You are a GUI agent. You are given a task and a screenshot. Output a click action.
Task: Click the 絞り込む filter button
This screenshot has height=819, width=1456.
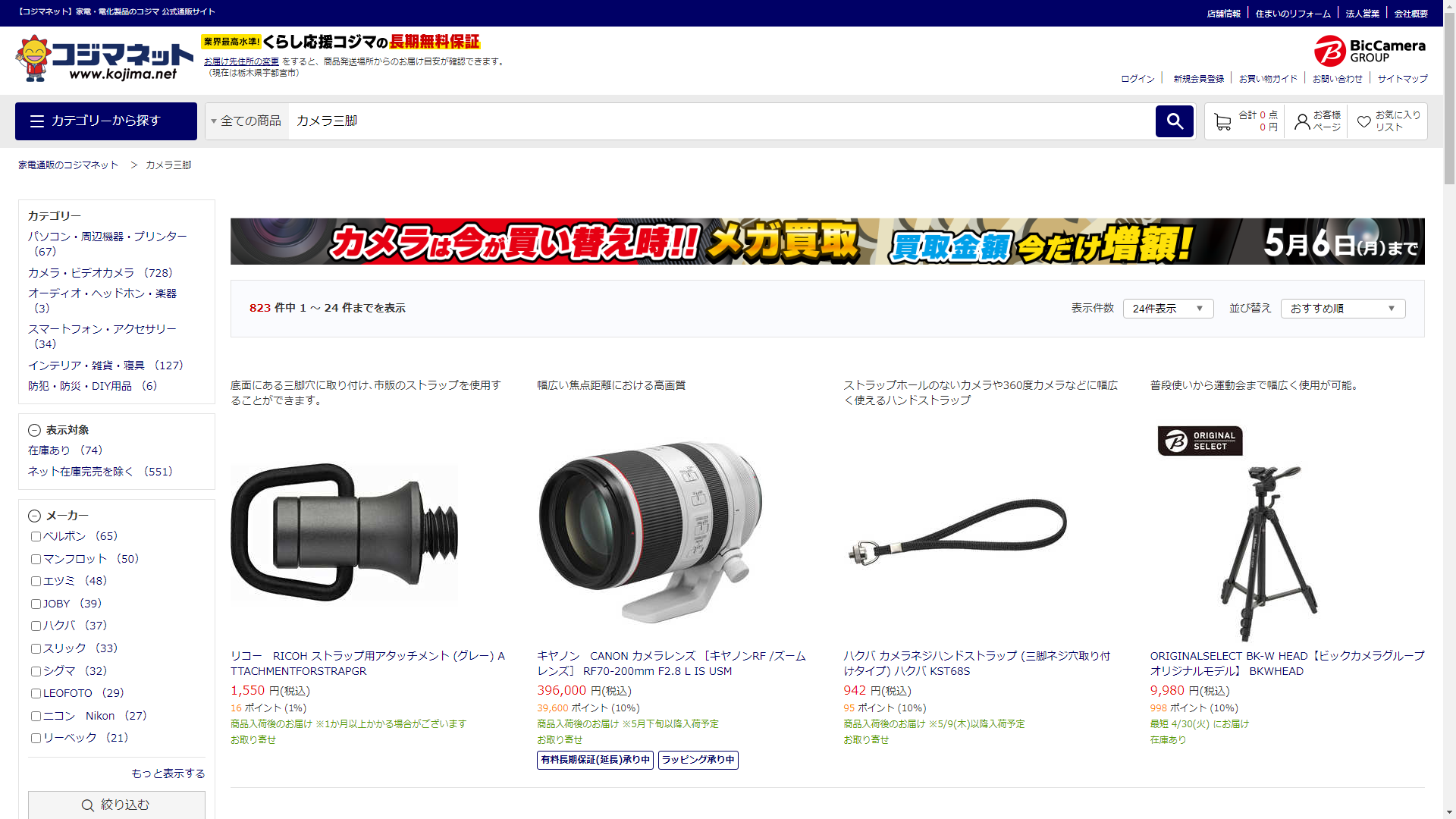[x=116, y=805]
